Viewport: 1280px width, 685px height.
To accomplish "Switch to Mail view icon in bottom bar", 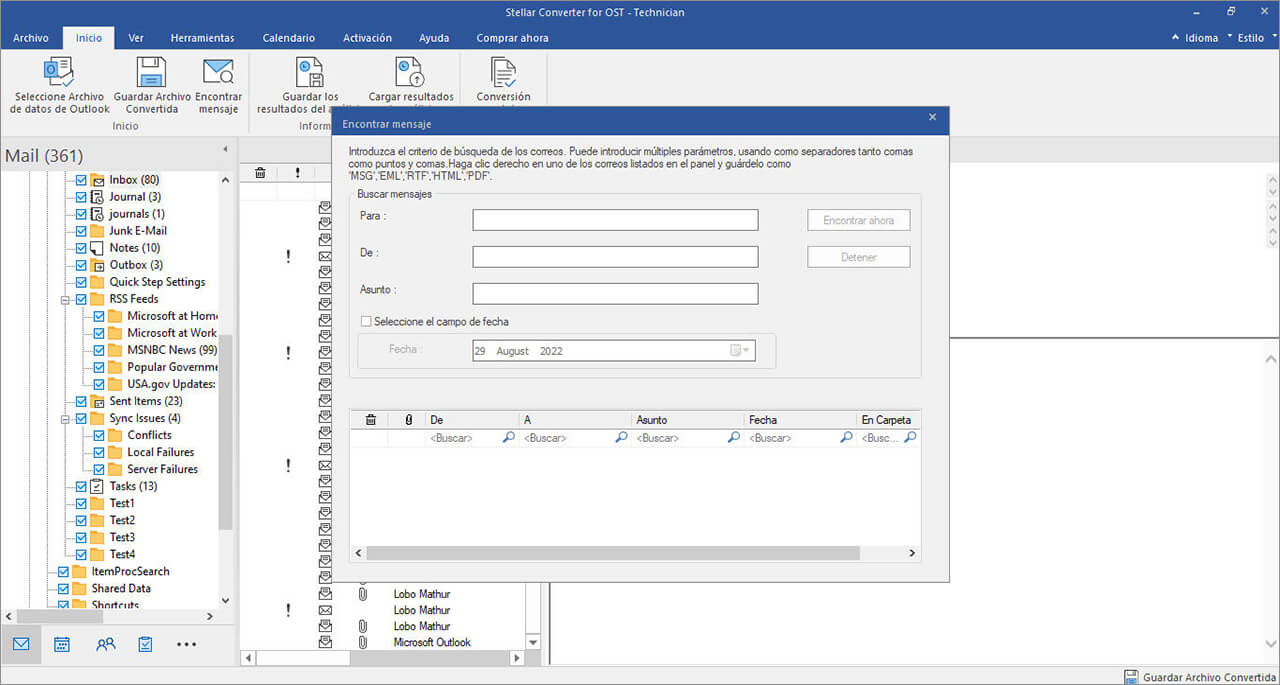I will coord(21,644).
